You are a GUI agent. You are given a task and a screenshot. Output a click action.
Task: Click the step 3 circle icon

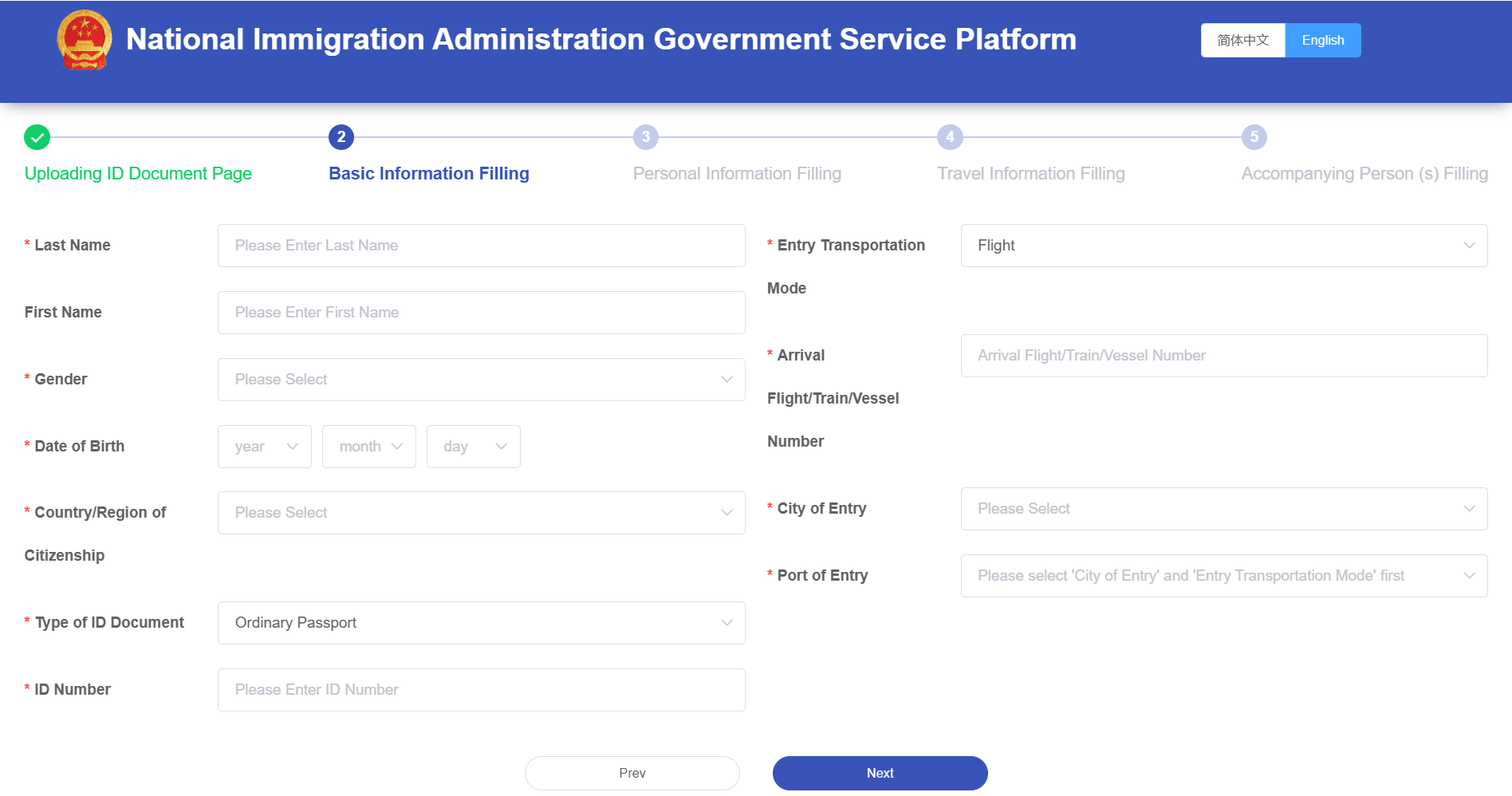click(646, 137)
